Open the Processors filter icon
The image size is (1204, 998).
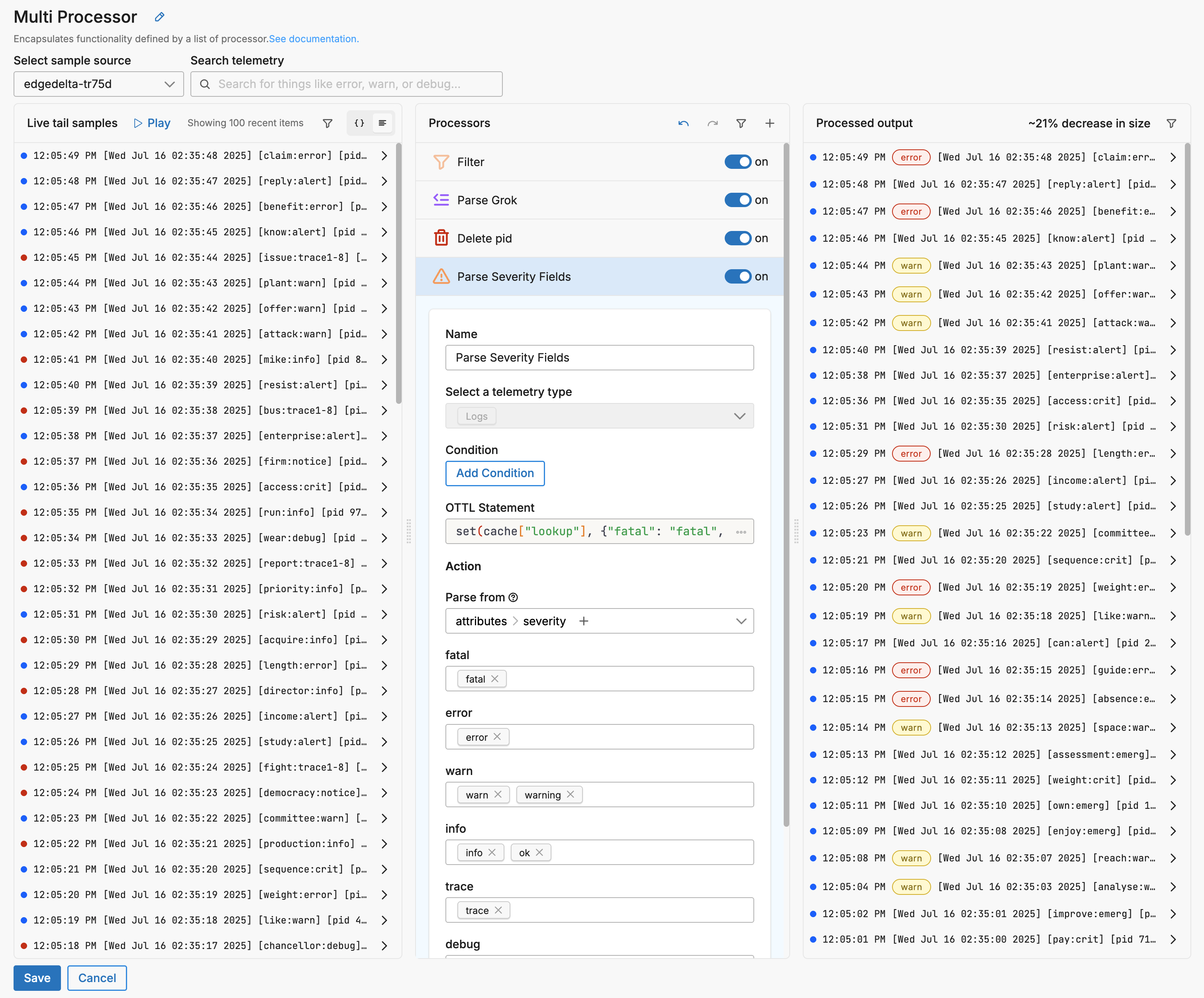tap(741, 123)
